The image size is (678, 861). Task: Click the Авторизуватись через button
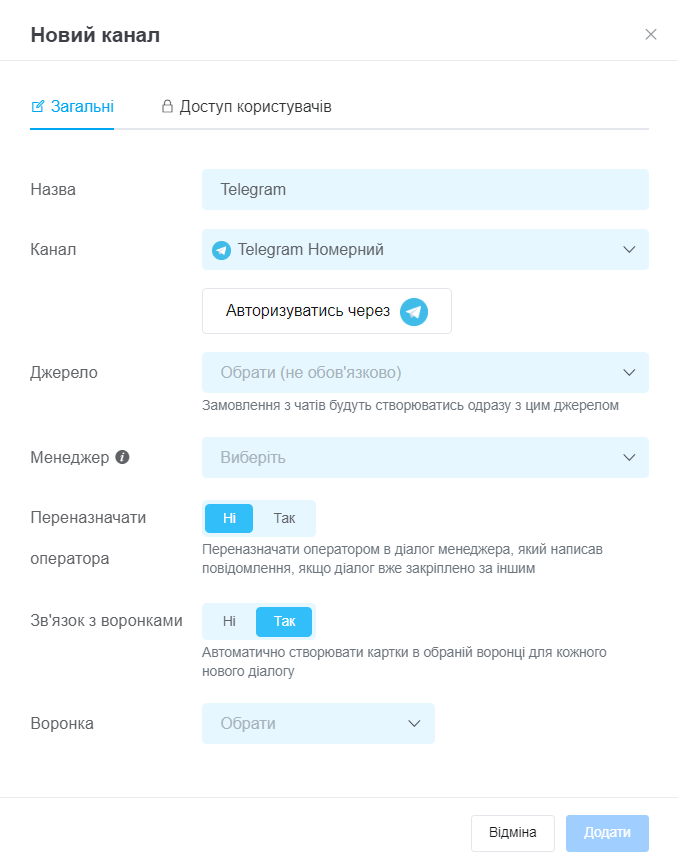(327, 311)
